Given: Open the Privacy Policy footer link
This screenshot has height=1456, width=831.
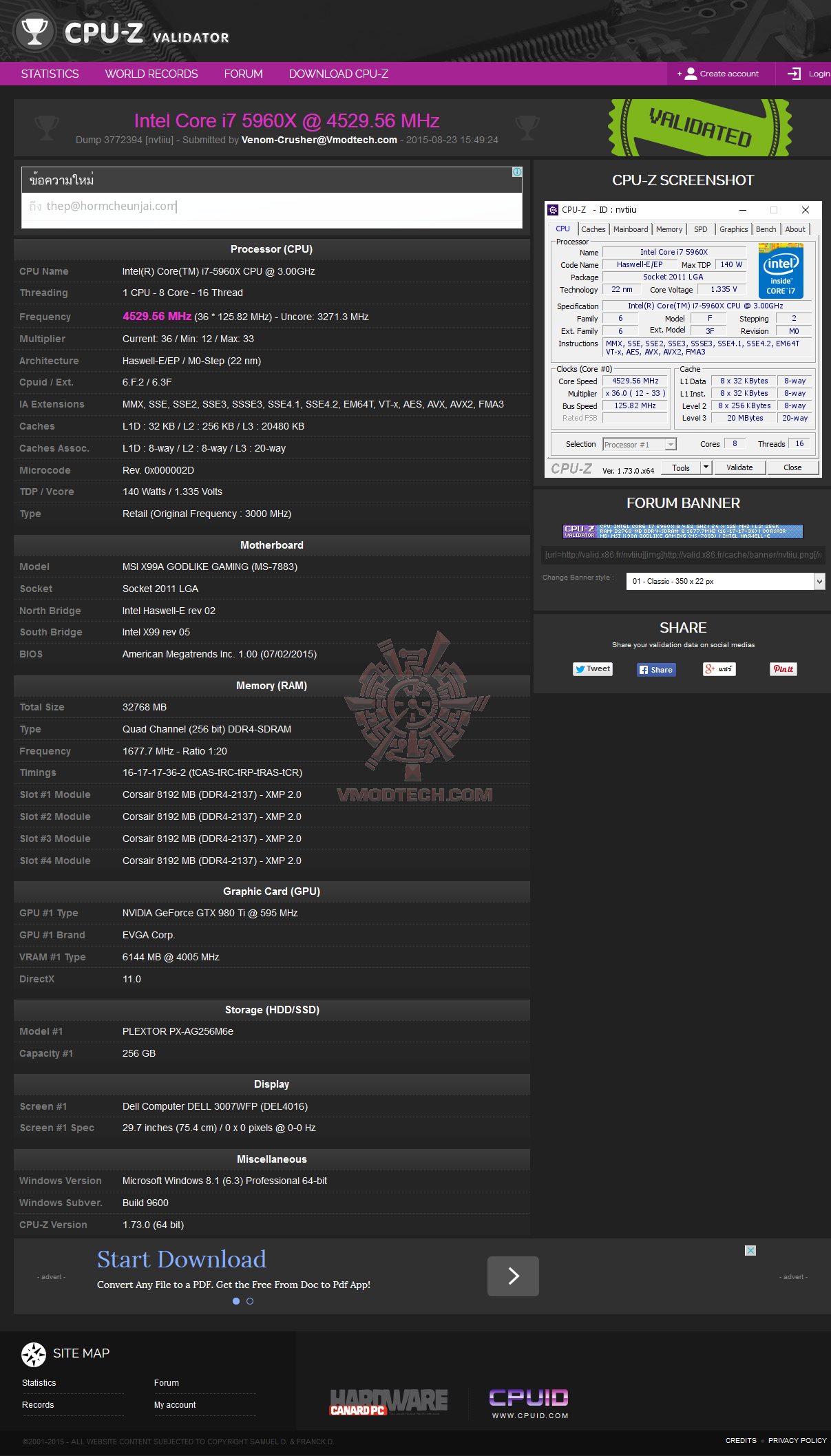Looking at the screenshot, I should coord(797,1440).
